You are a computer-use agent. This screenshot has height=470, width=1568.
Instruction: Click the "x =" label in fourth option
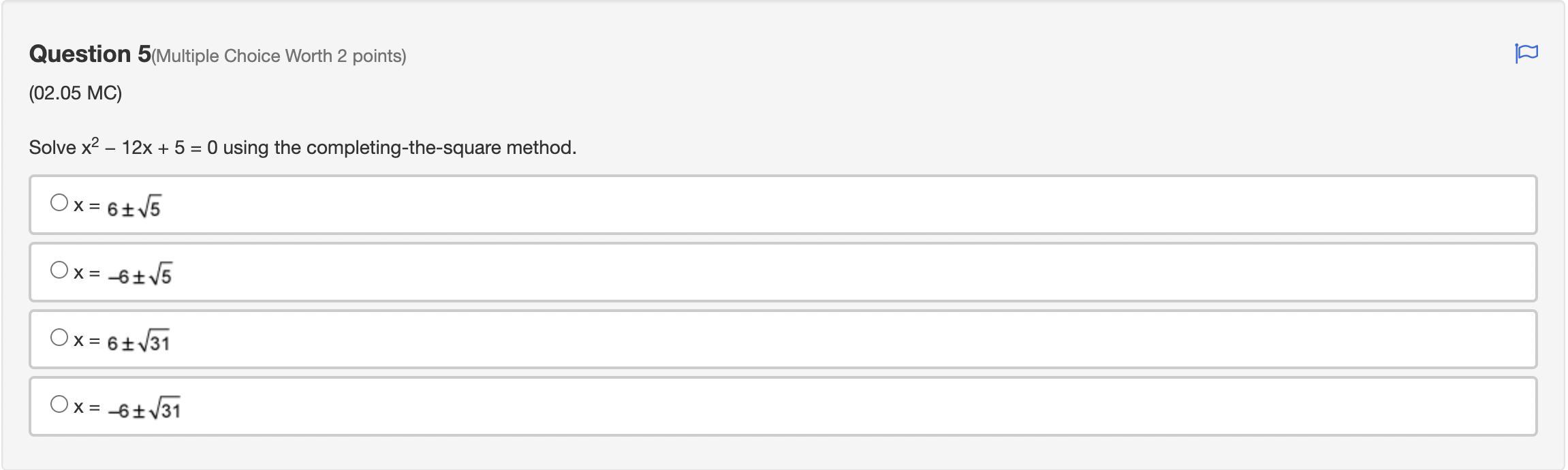tap(87, 407)
